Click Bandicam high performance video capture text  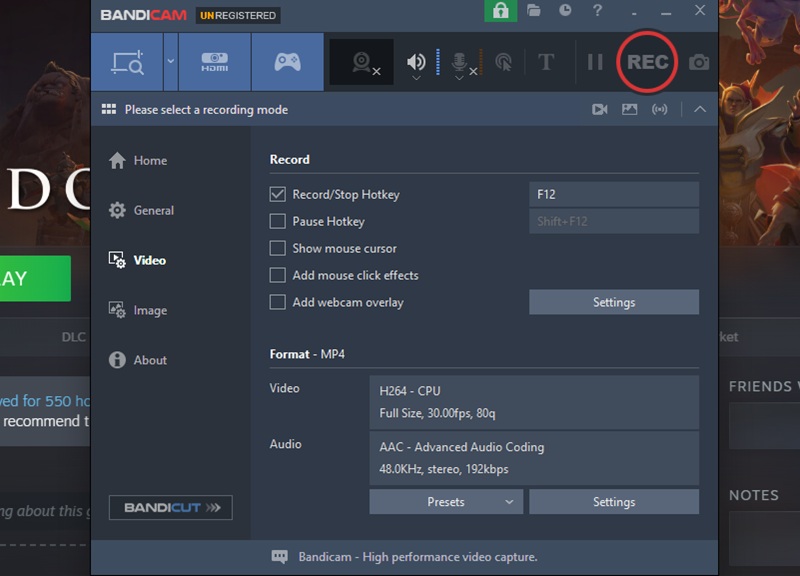pyautogui.click(x=418, y=557)
